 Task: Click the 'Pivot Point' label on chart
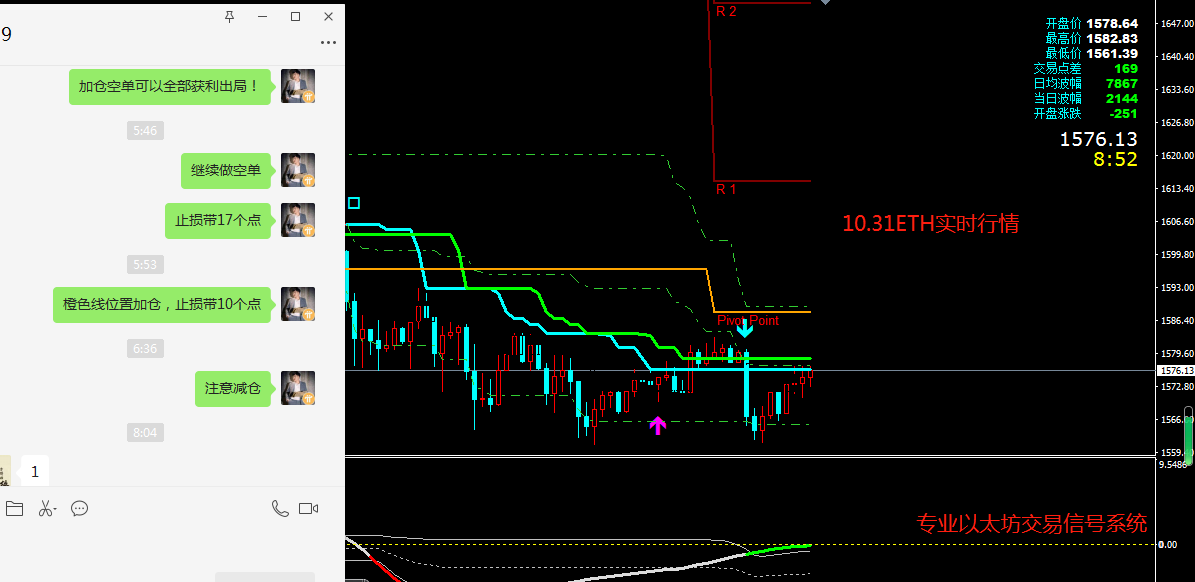pyautogui.click(x=748, y=321)
